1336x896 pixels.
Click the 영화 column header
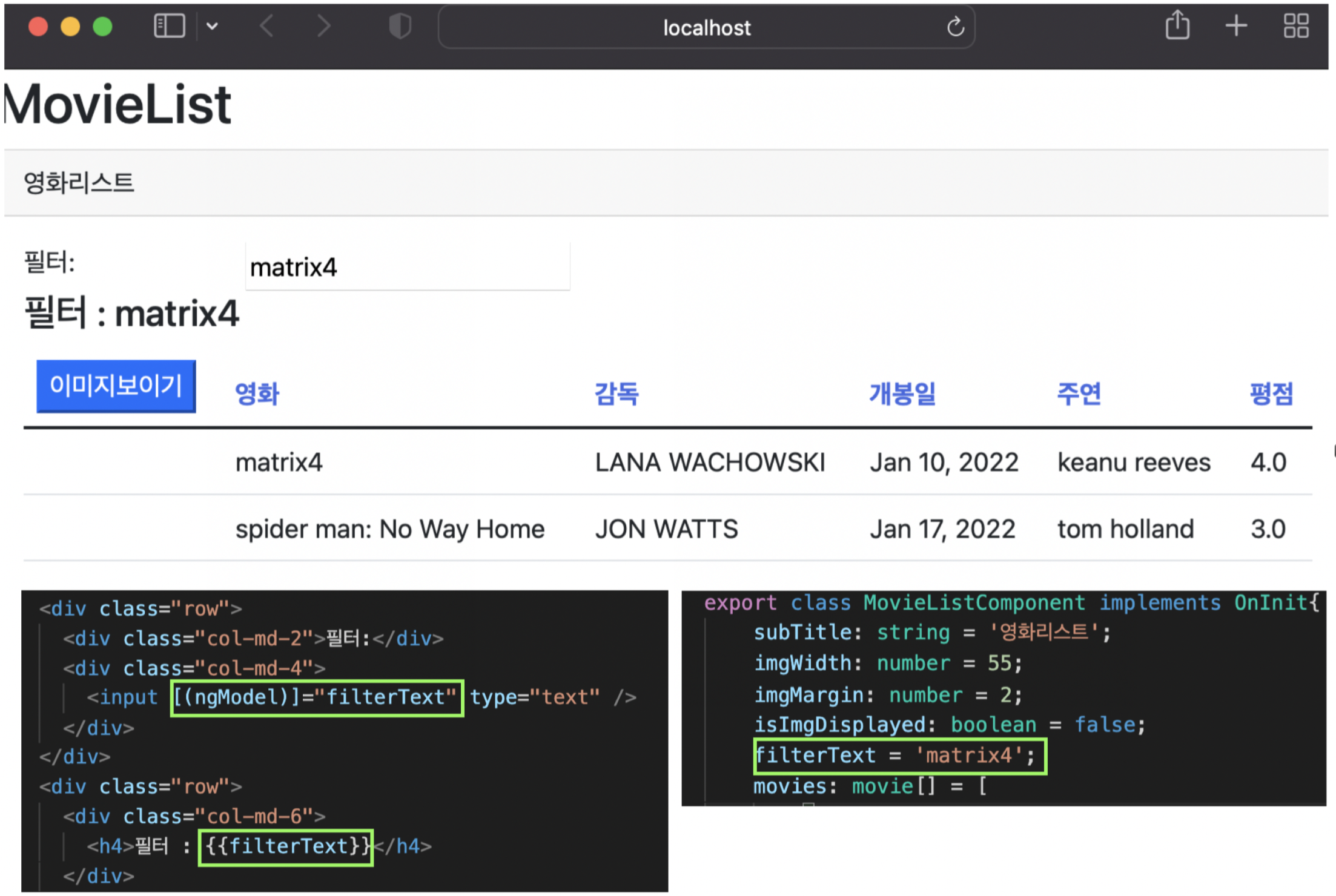(x=257, y=394)
